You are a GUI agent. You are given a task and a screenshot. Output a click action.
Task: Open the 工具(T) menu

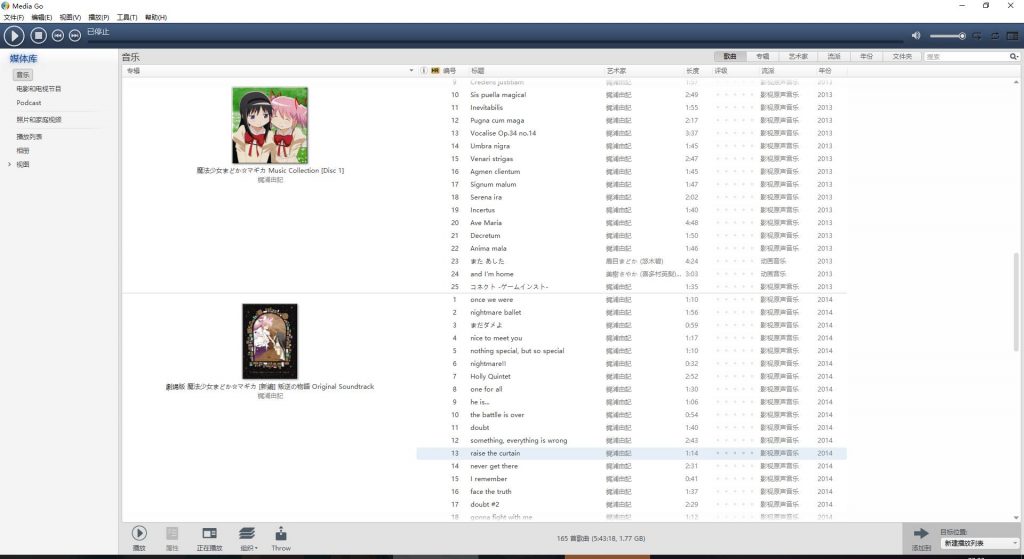[127, 18]
